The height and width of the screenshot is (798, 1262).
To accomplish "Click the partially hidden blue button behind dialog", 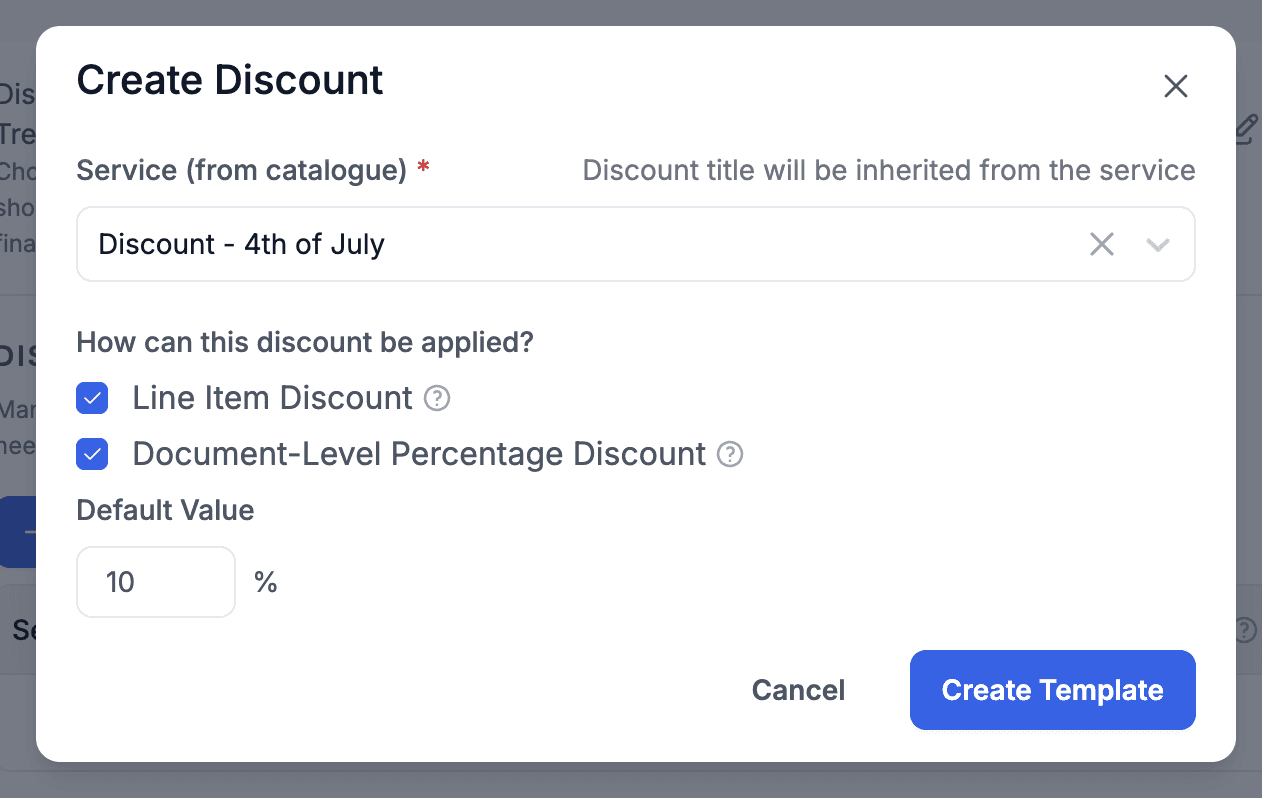I will click(x=18, y=532).
